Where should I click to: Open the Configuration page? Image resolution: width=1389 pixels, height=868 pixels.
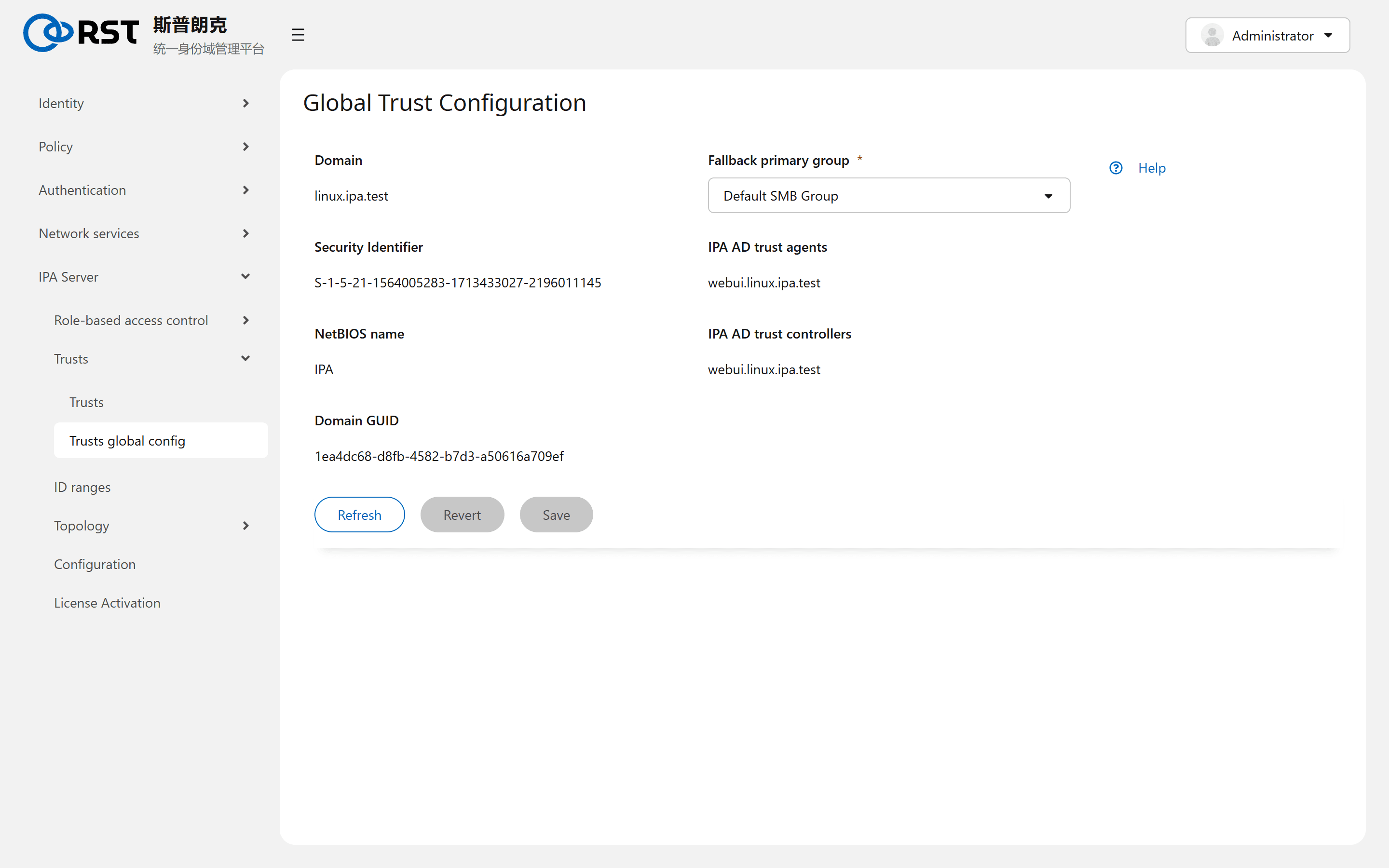[x=95, y=564]
